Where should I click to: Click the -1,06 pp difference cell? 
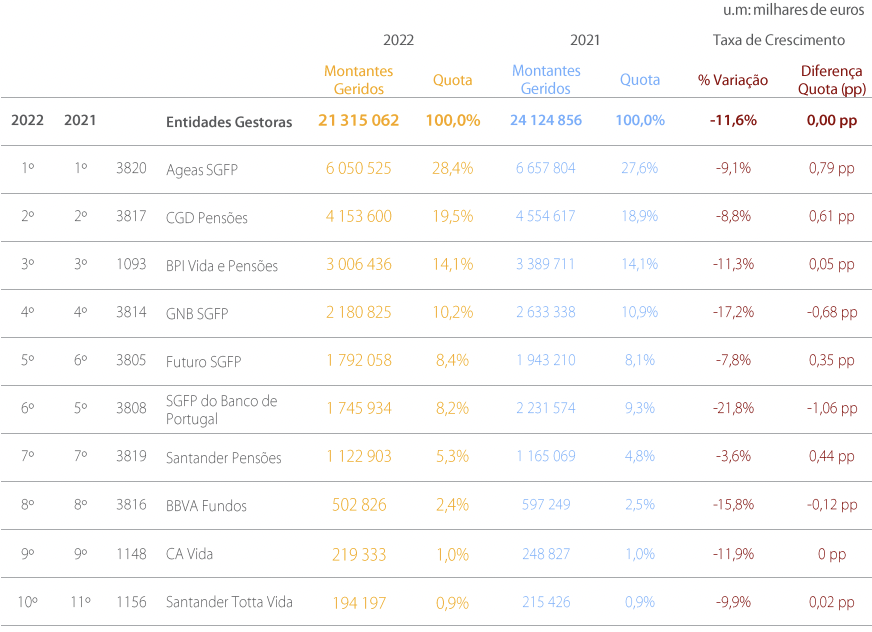click(x=831, y=408)
